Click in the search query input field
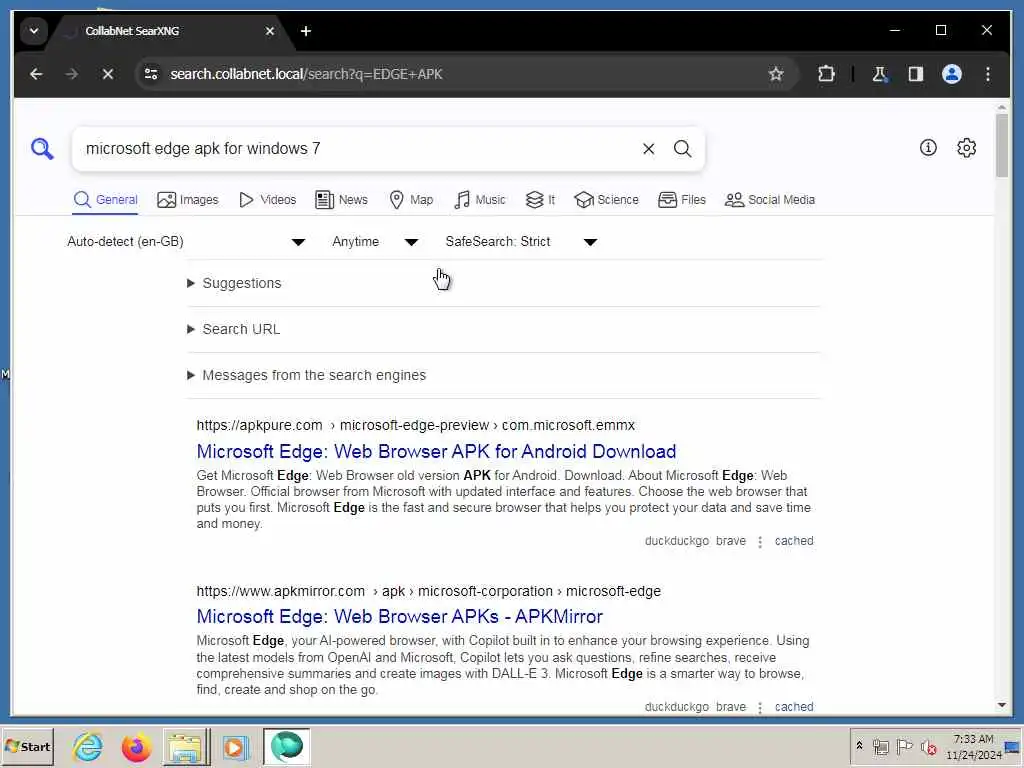 [356, 149]
